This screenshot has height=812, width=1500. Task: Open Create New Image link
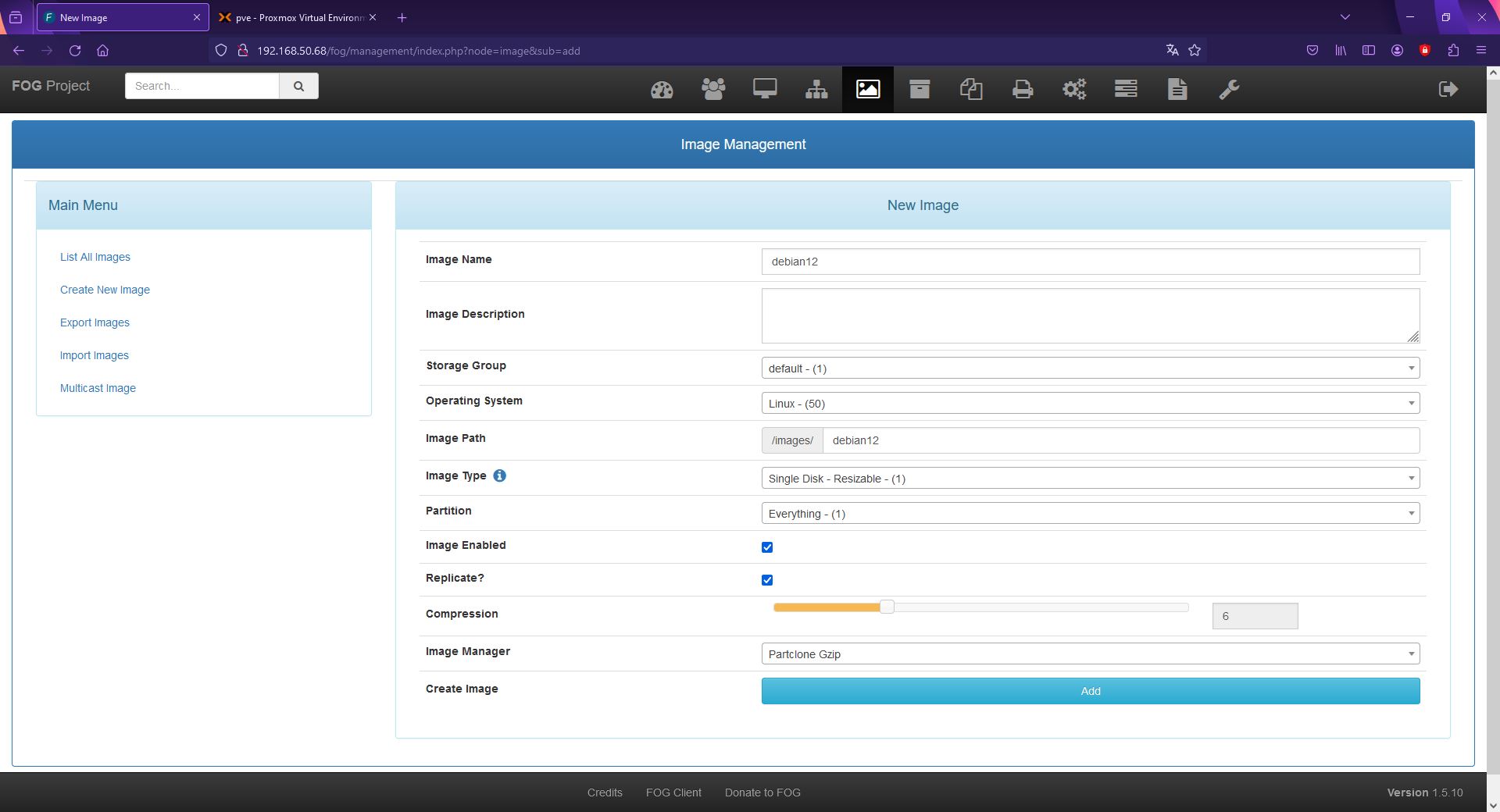click(105, 290)
